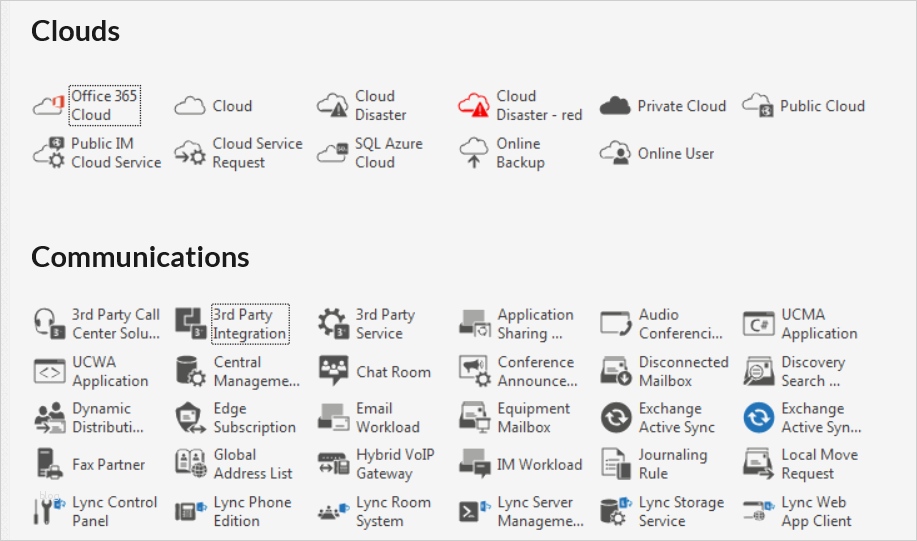Viewport: 917px width, 541px height.
Task: Click the Cloud Service Request icon
Action: [x=190, y=153]
